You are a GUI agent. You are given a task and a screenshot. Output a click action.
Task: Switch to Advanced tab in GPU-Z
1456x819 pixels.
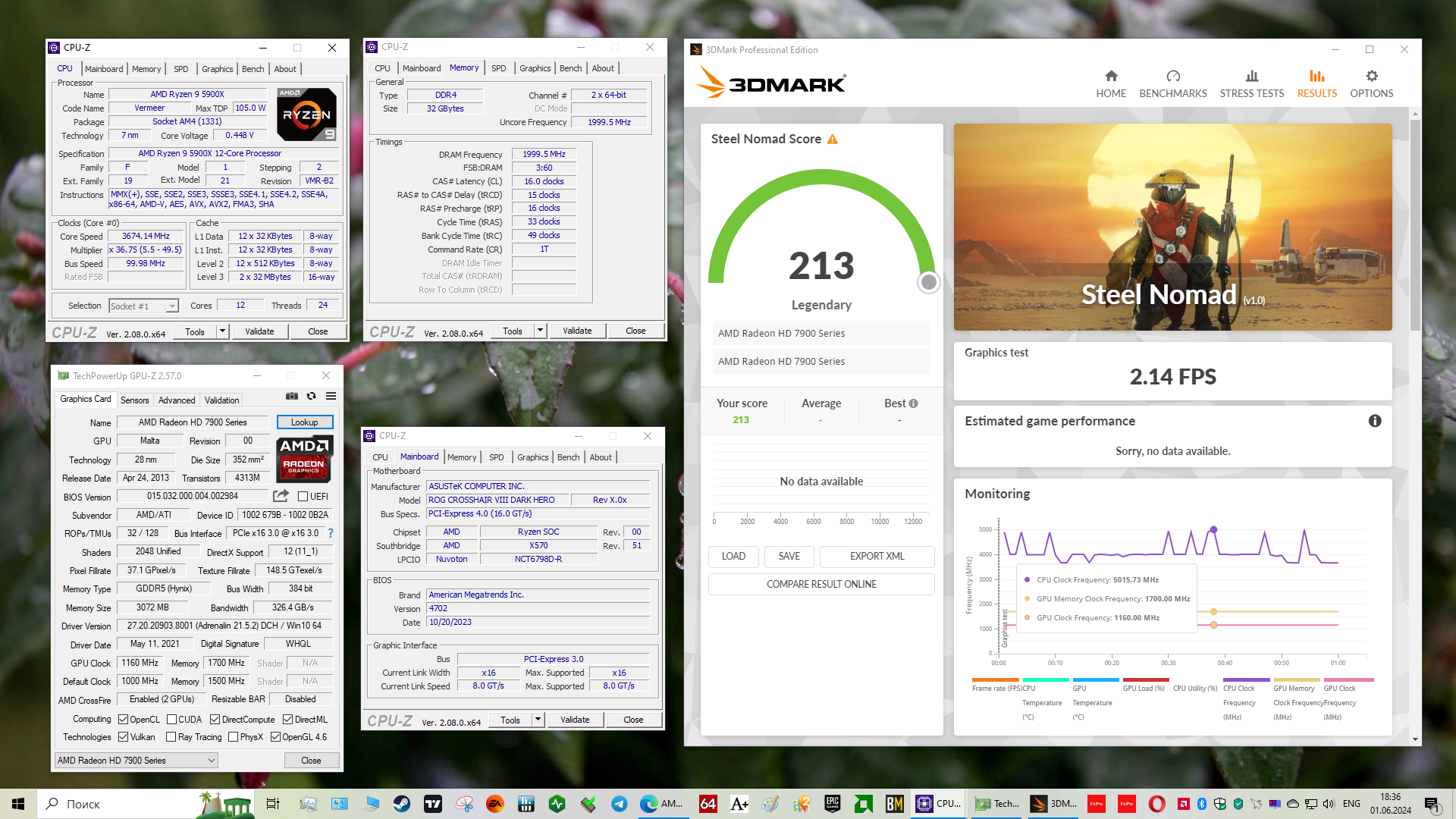177,400
